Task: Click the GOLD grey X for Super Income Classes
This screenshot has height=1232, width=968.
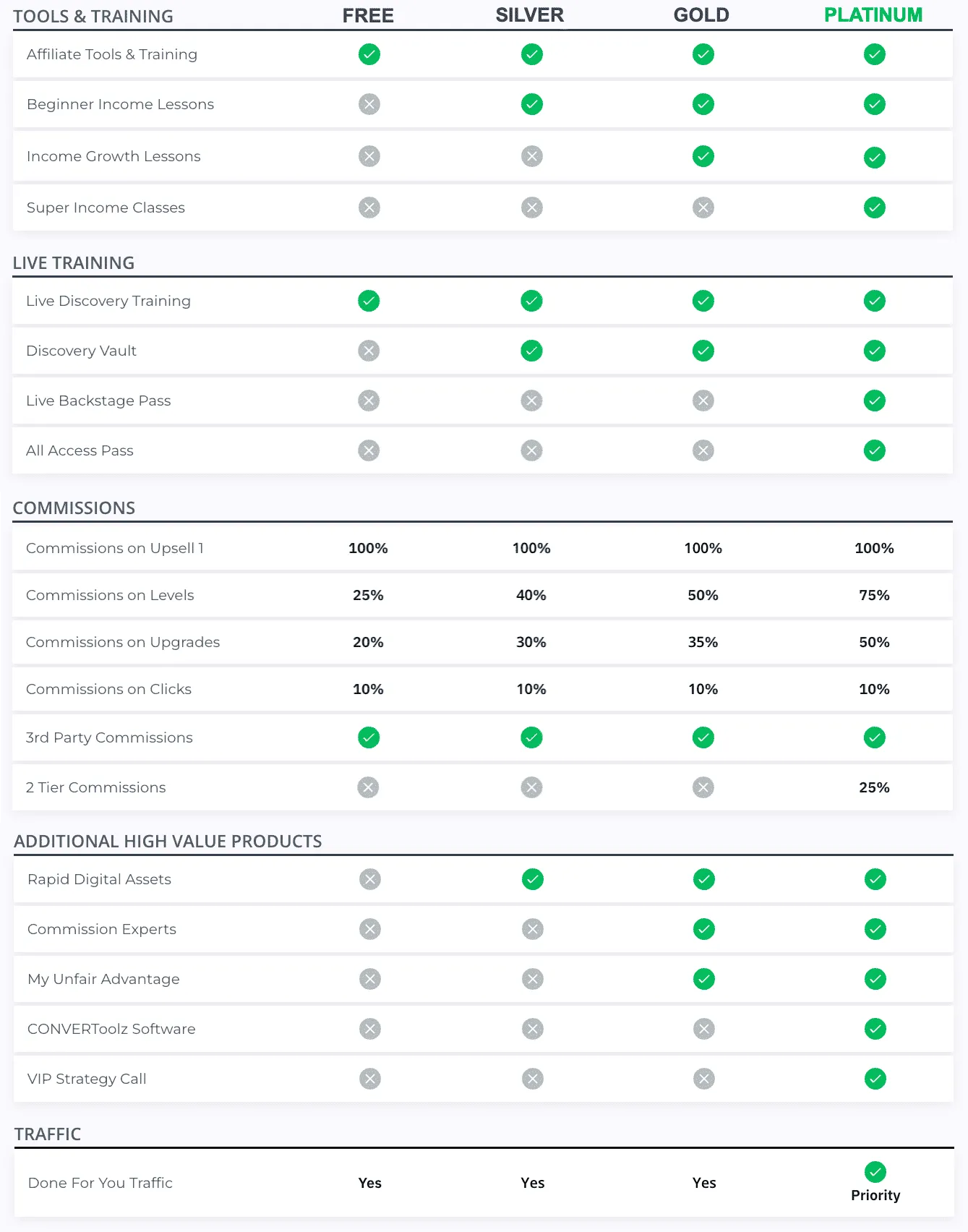Action: coord(703,208)
